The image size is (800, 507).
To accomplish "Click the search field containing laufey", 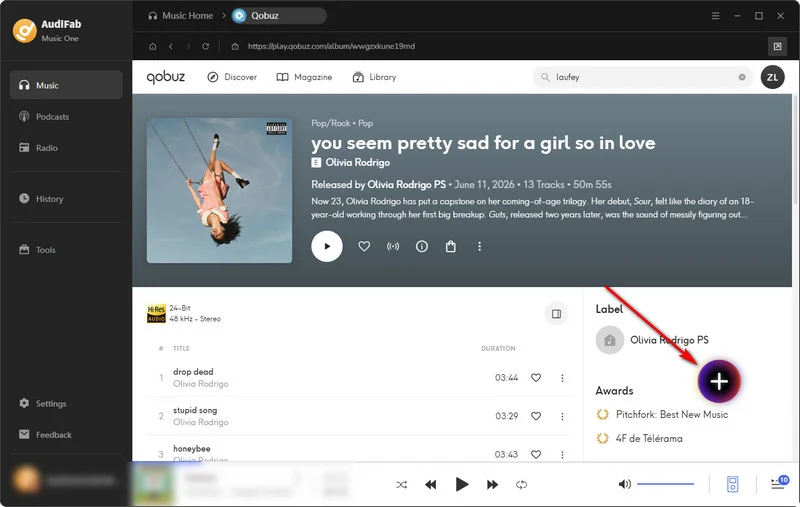I will coord(643,77).
